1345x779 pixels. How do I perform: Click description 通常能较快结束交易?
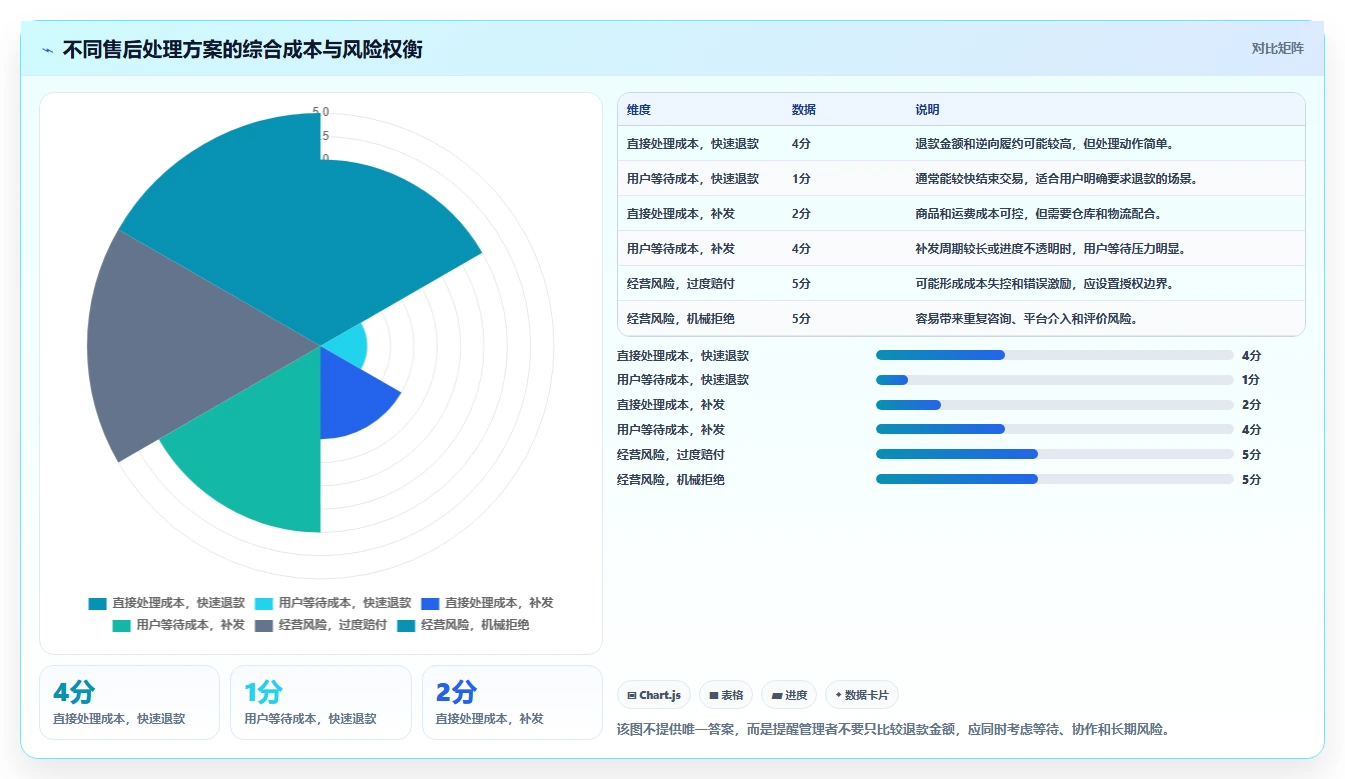pyautogui.click(x=1056, y=179)
